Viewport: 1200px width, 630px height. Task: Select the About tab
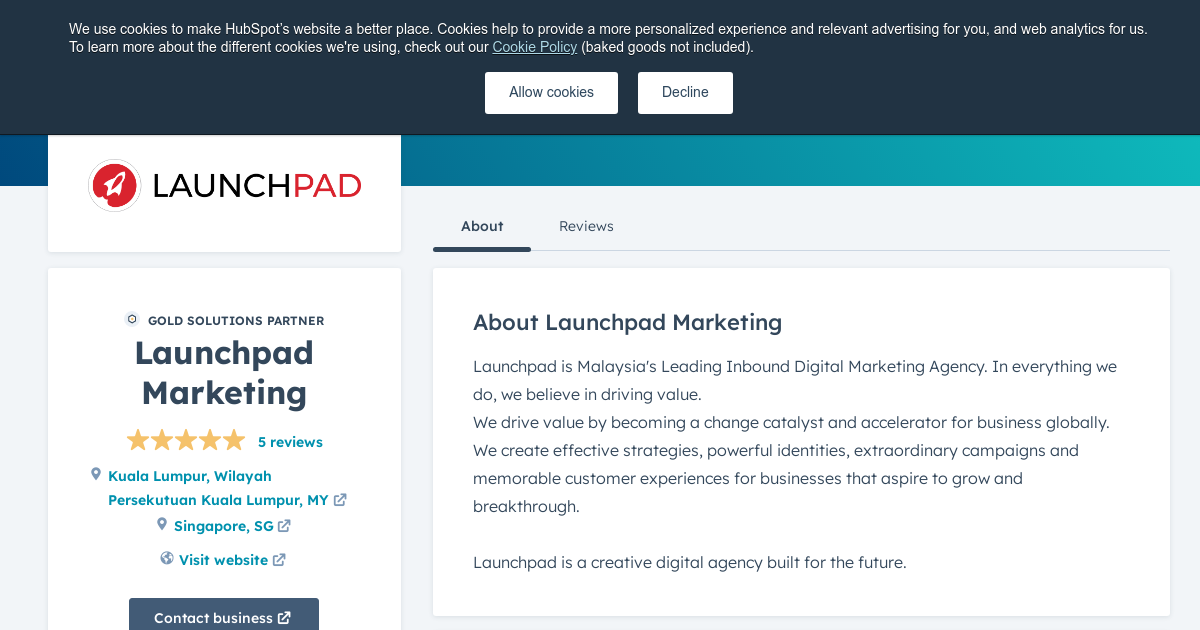click(x=482, y=226)
